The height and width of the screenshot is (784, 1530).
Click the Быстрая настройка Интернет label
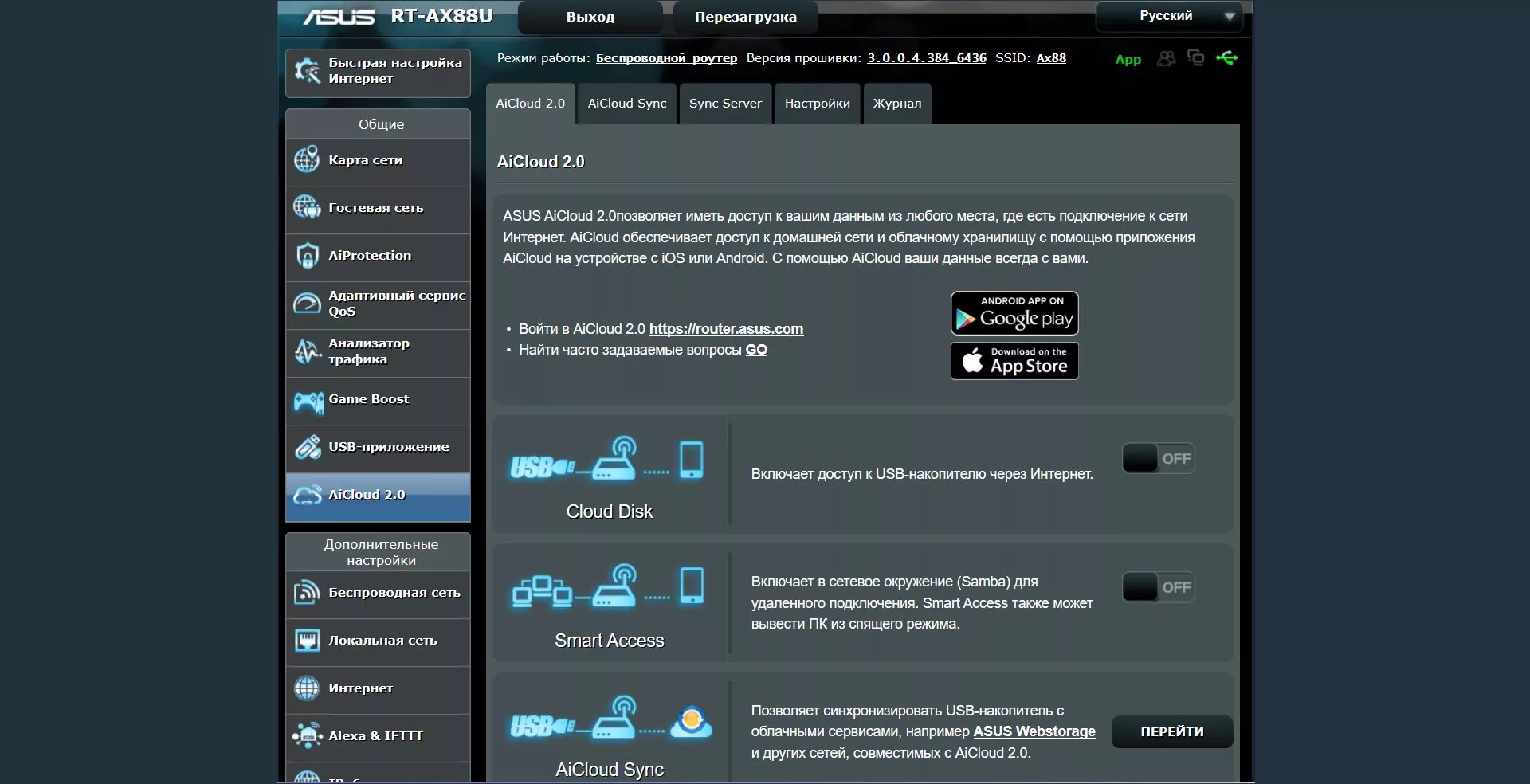click(395, 71)
